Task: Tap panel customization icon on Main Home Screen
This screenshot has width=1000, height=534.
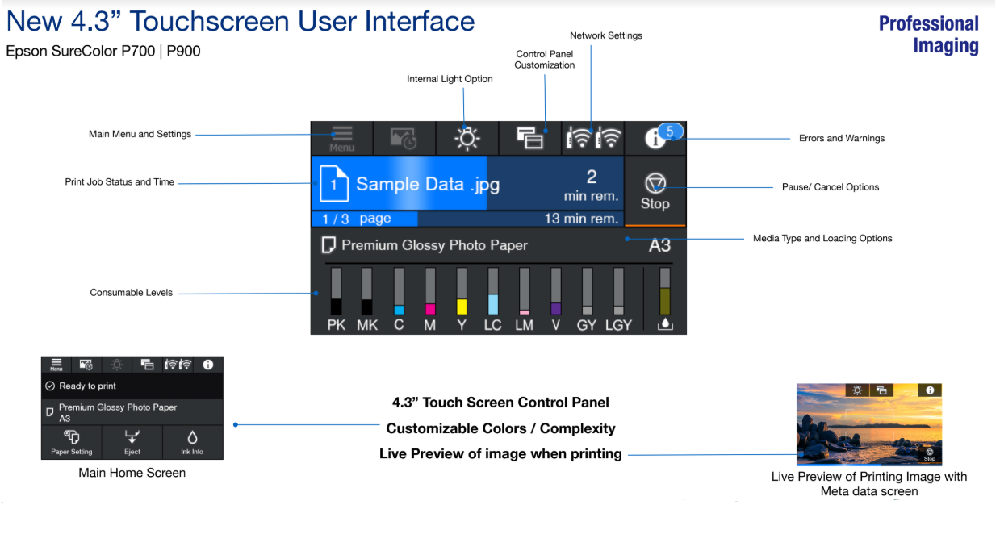Action: 147,365
